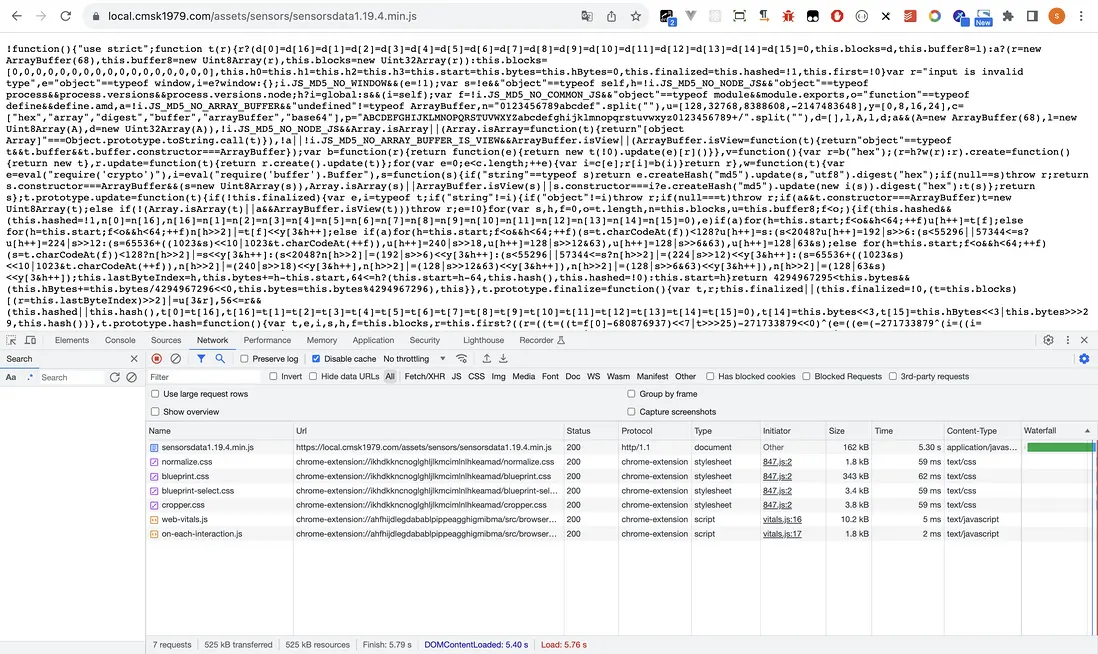Image resolution: width=1098 pixels, height=654 pixels.
Task: Open the Recorder tab
Action: 541,340
